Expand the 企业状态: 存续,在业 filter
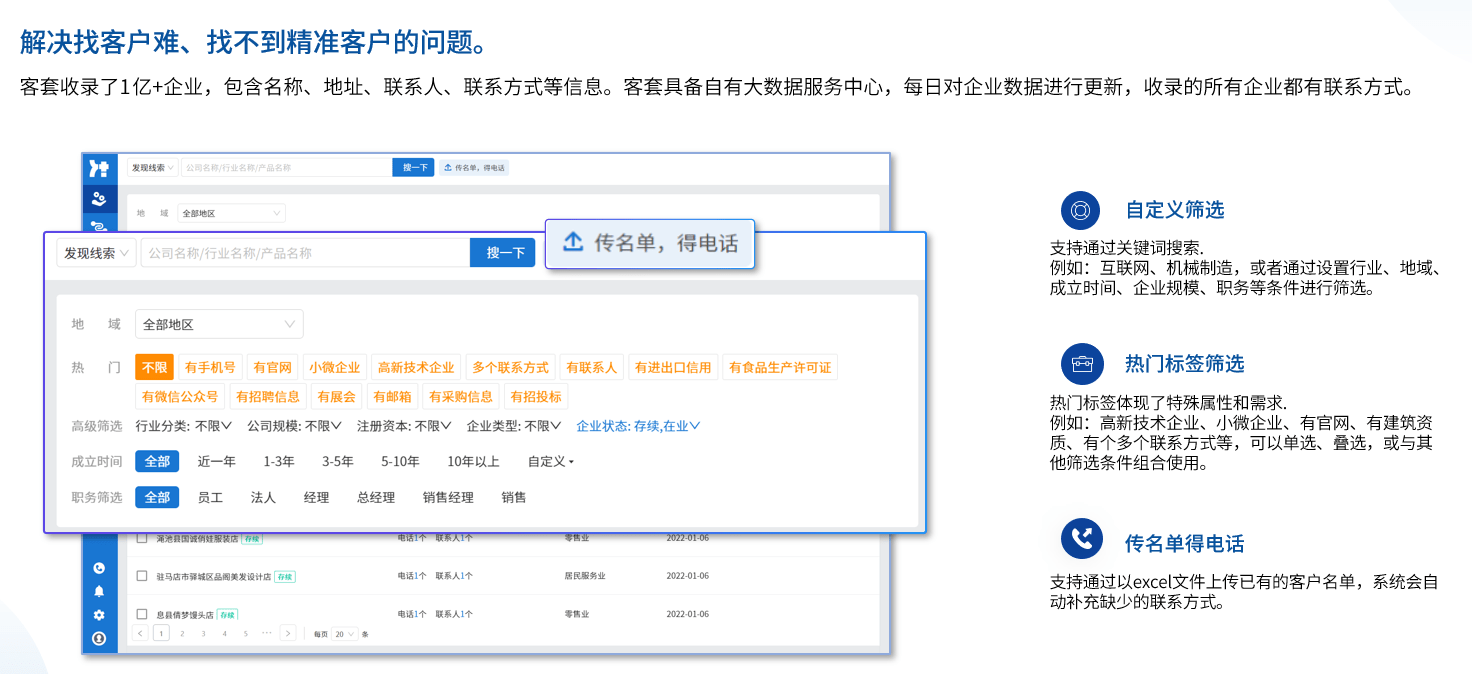Image resolution: width=1472 pixels, height=674 pixels. (638, 425)
